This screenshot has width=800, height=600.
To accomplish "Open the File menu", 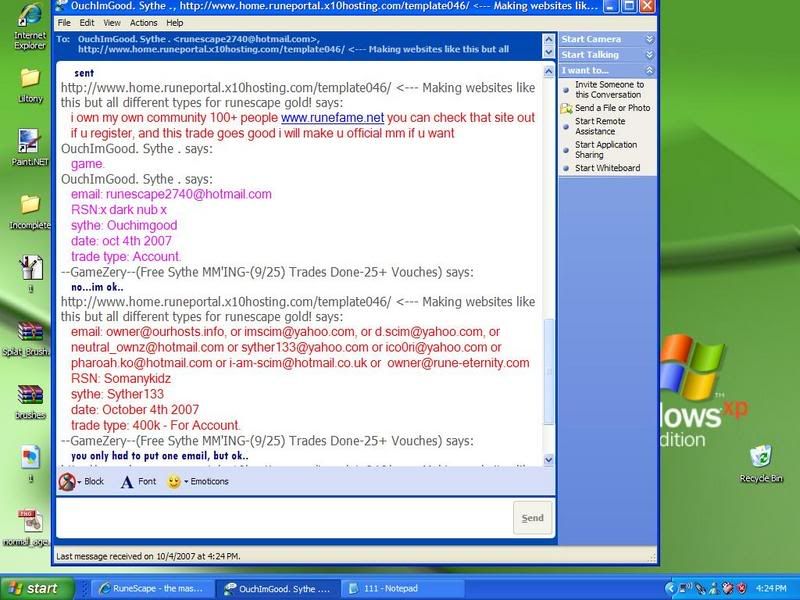I will tap(64, 23).
